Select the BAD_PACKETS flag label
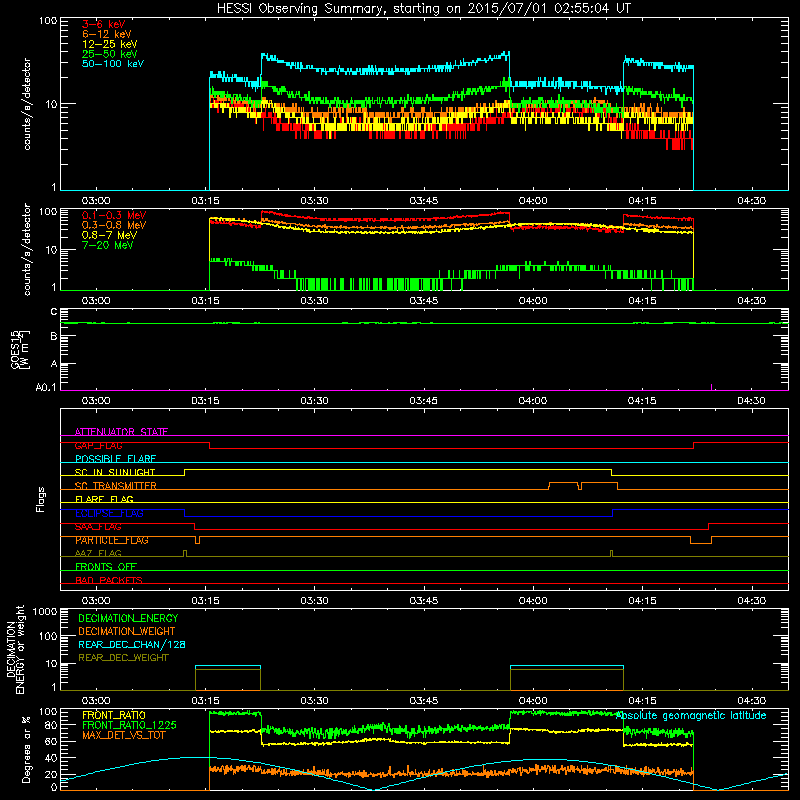Viewport: 800px width, 800px height. coord(109,580)
